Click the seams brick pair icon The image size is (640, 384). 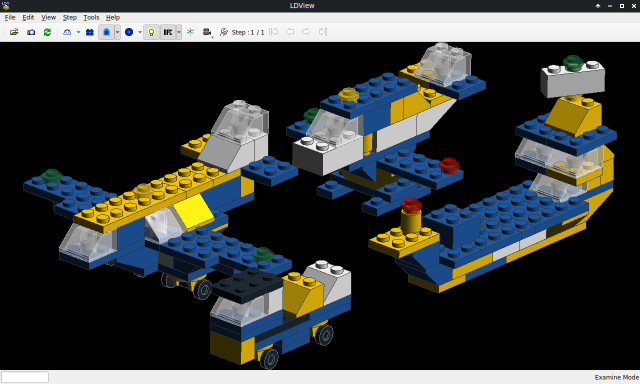90,32
